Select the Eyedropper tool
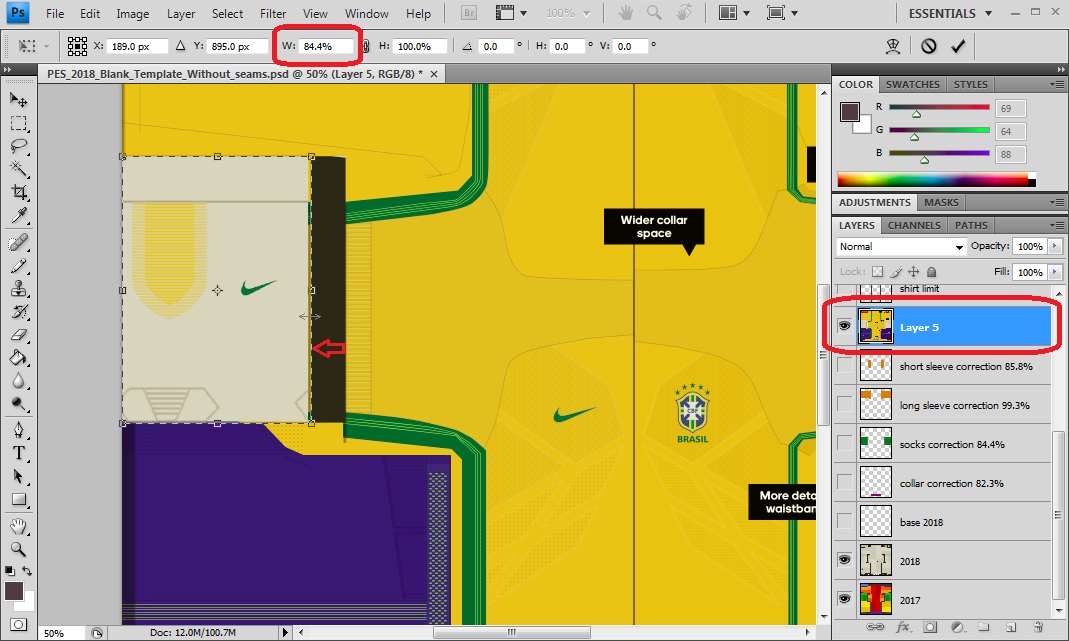Screen dimensions: 1069x641 (18, 215)
